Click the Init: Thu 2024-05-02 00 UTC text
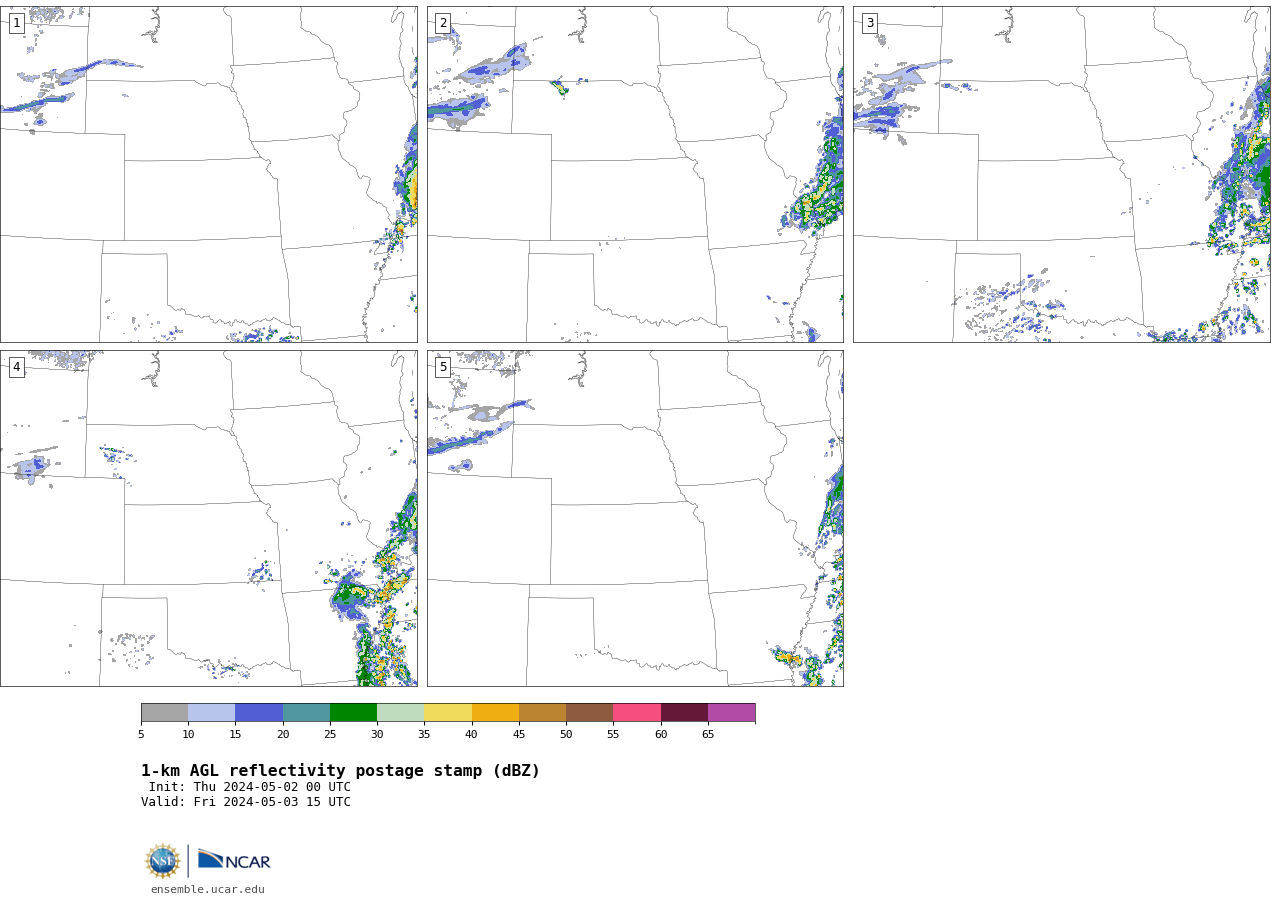Image resolution: width=1280 pixels, height=901 pixels. 250,788
